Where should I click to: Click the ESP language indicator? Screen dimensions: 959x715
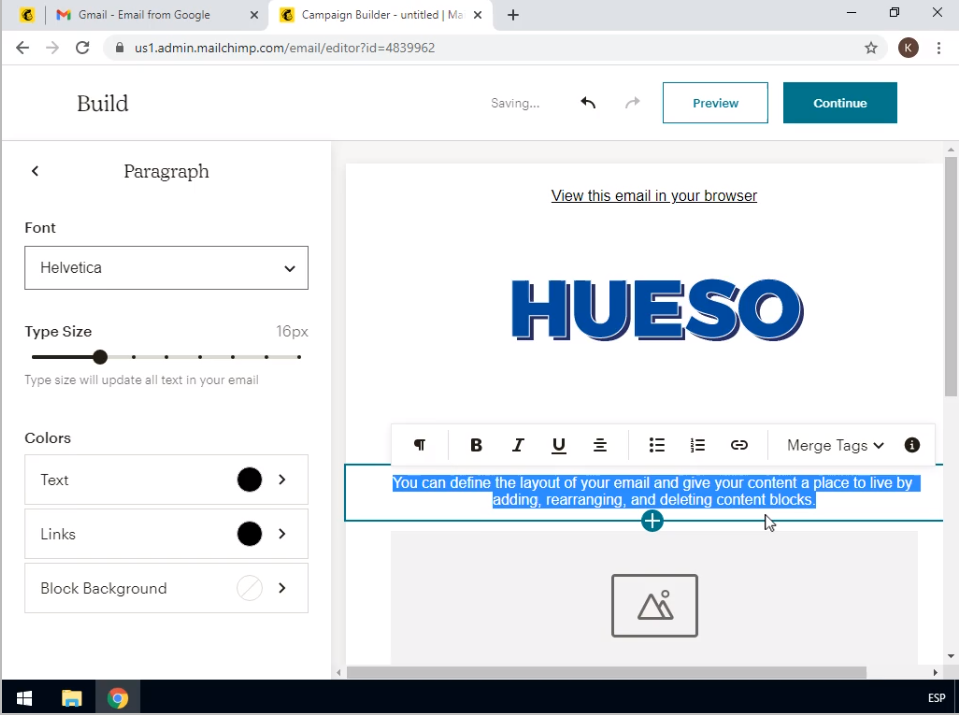936,698
